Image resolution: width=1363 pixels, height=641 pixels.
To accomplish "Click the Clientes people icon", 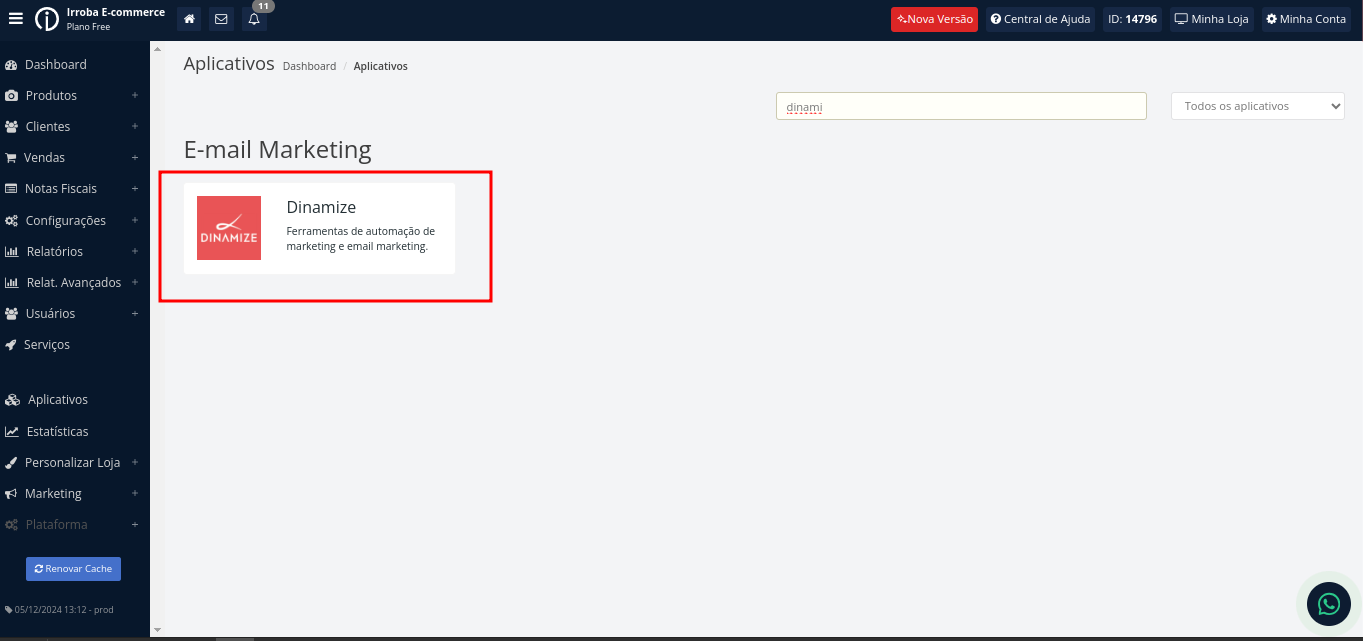I will [12, 127].
